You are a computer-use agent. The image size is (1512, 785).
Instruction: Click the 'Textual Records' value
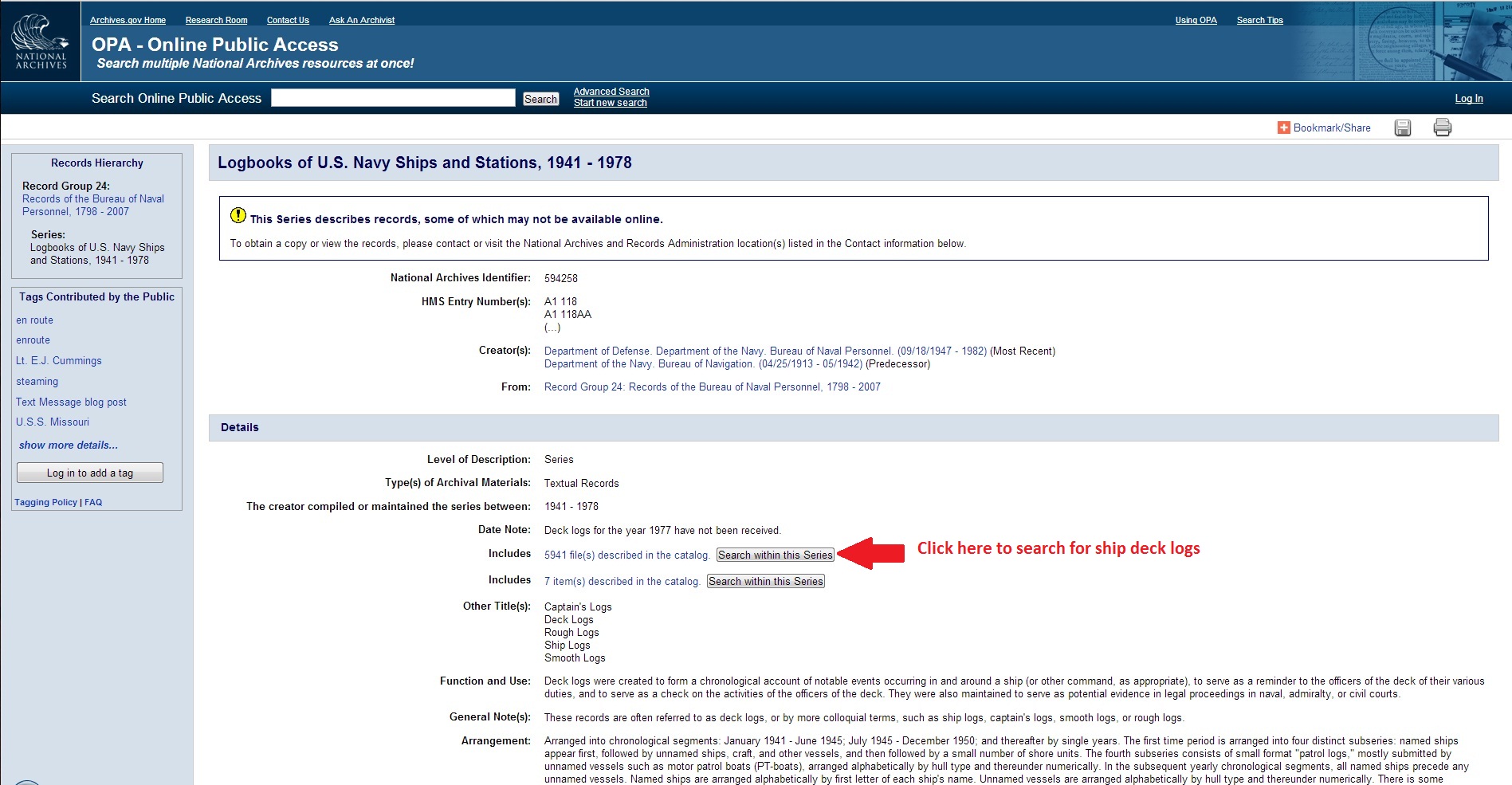click(581, 484)
